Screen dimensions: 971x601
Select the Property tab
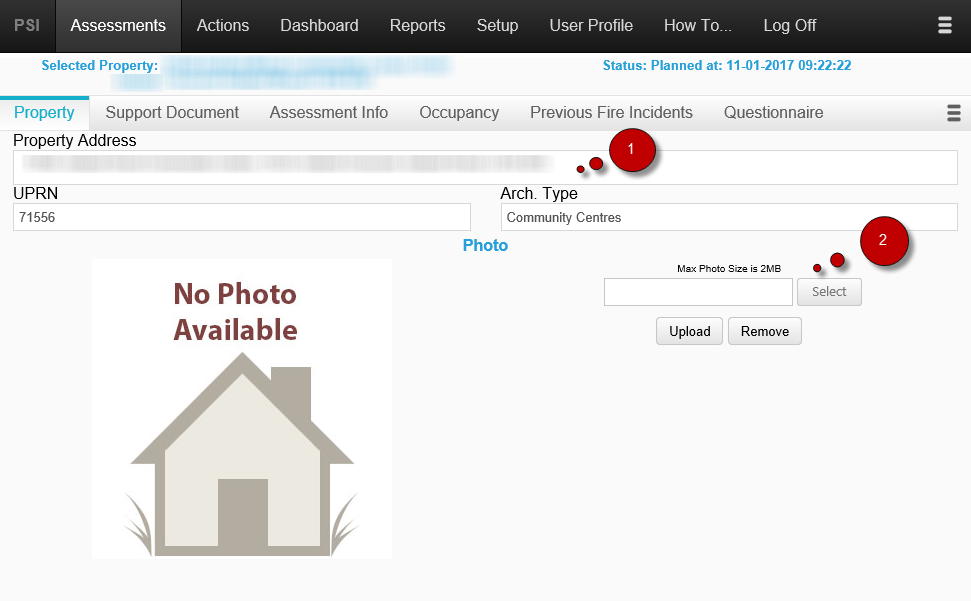pos(44,112)
